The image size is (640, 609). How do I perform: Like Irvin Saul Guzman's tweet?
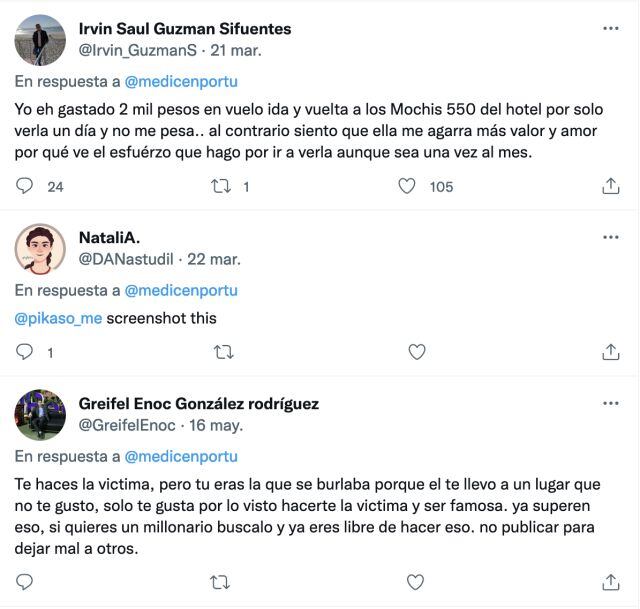pyautogui.click(x=407, y=186)
